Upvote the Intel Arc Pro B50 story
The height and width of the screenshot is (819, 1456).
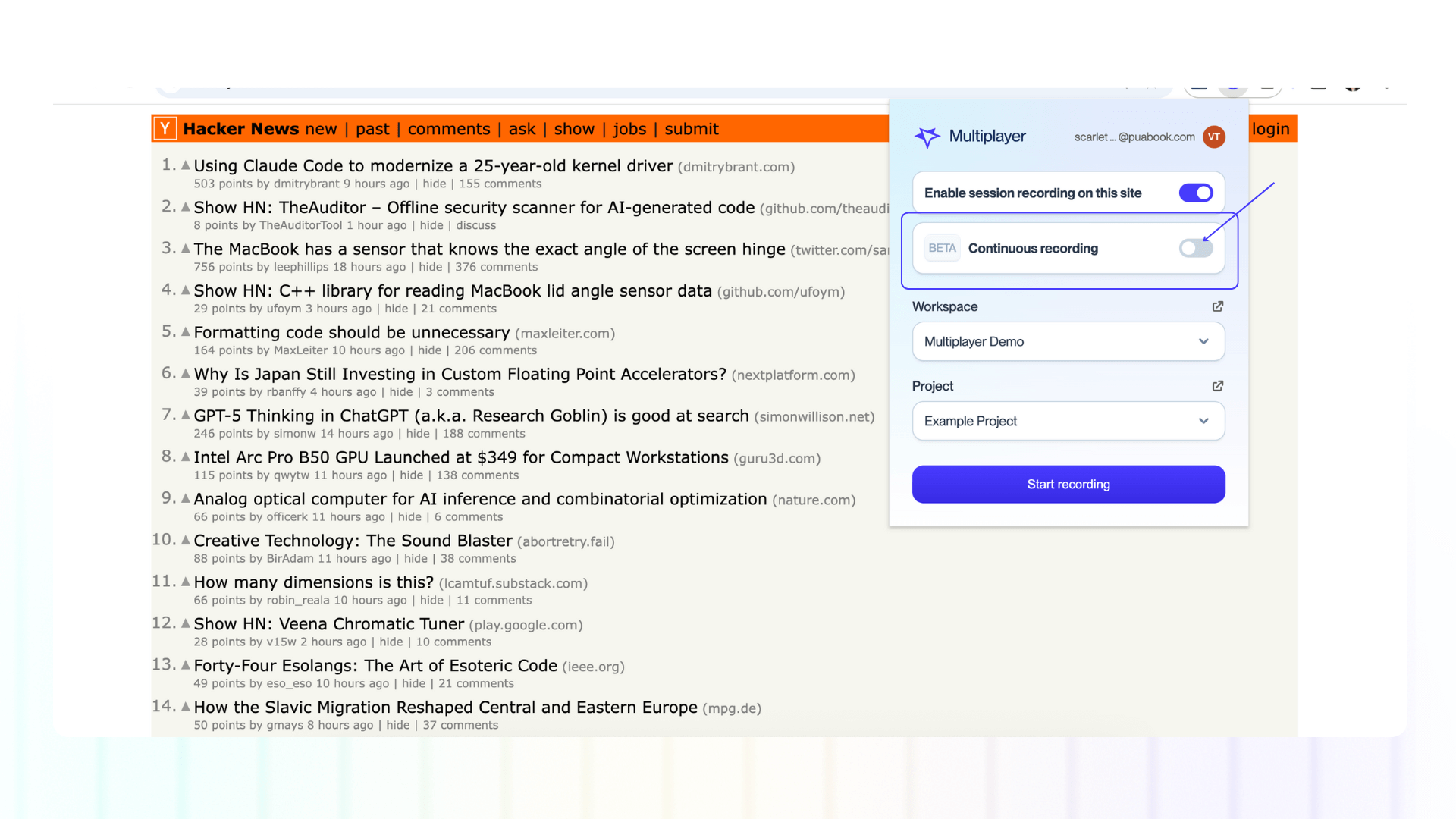185,457
